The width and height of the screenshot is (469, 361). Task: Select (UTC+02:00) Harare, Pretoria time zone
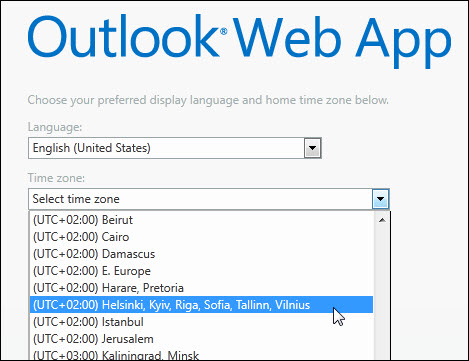pyautogui.click(x=201, y=288)
